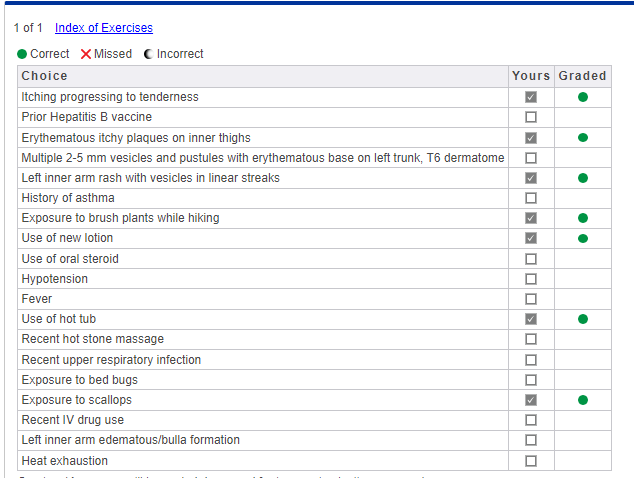
Task: Check the History of asthma box
Action: coord(531,198)
